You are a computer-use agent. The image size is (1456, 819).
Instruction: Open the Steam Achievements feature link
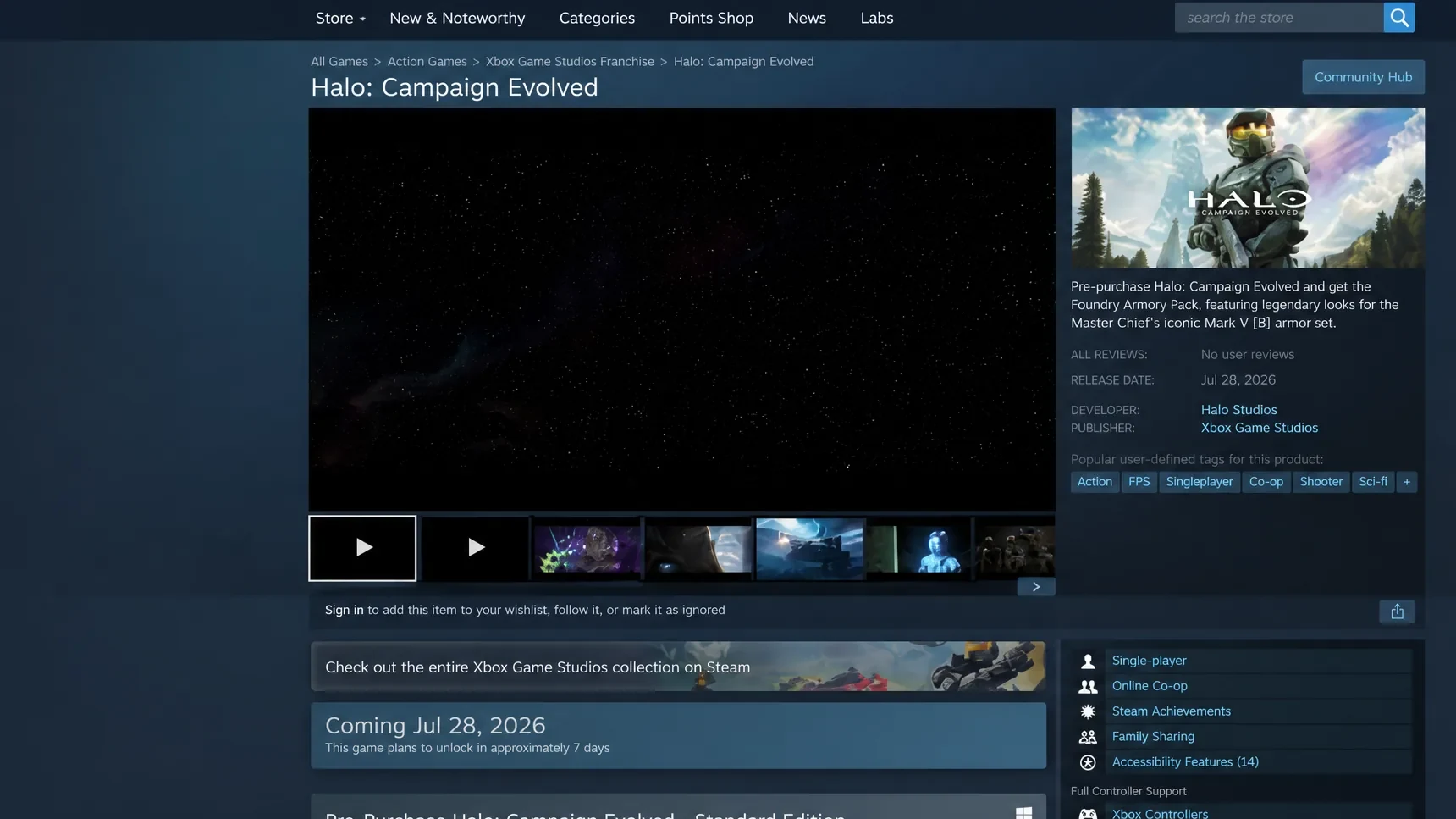(1171, 711)
